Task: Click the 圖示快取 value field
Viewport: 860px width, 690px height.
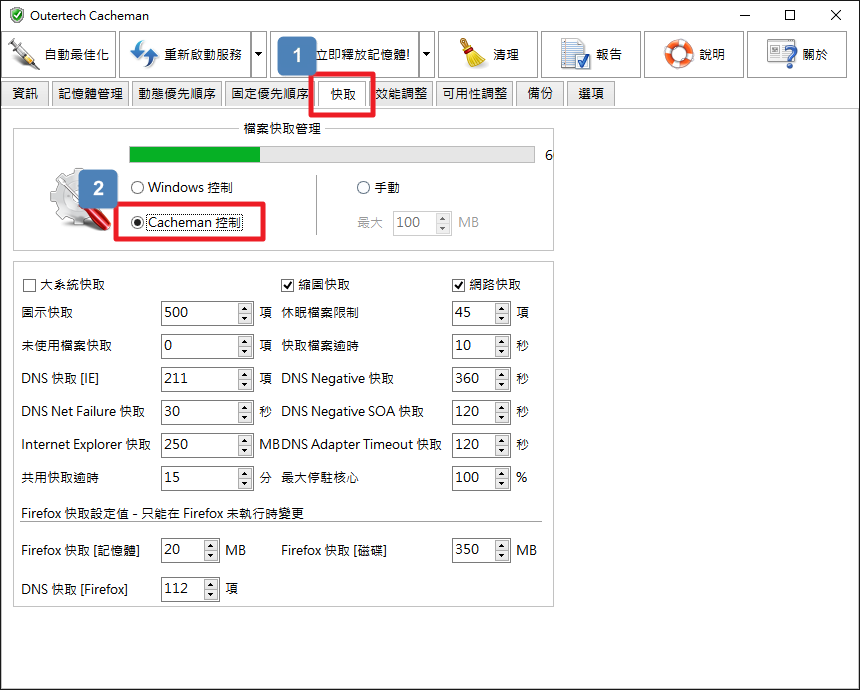Action: coord(198,313)
